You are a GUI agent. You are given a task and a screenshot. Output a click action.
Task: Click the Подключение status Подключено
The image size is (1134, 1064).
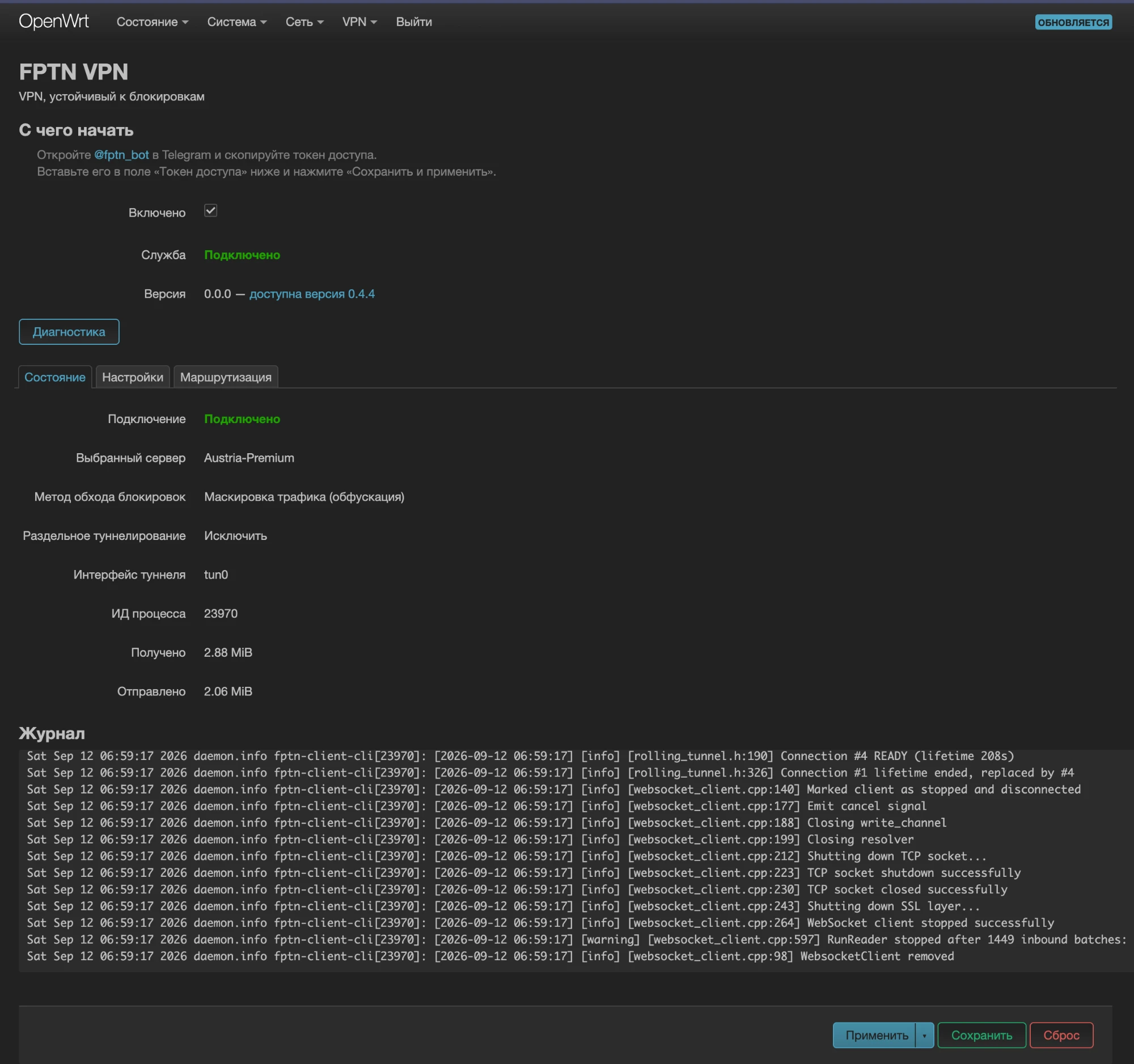(242, 419)
